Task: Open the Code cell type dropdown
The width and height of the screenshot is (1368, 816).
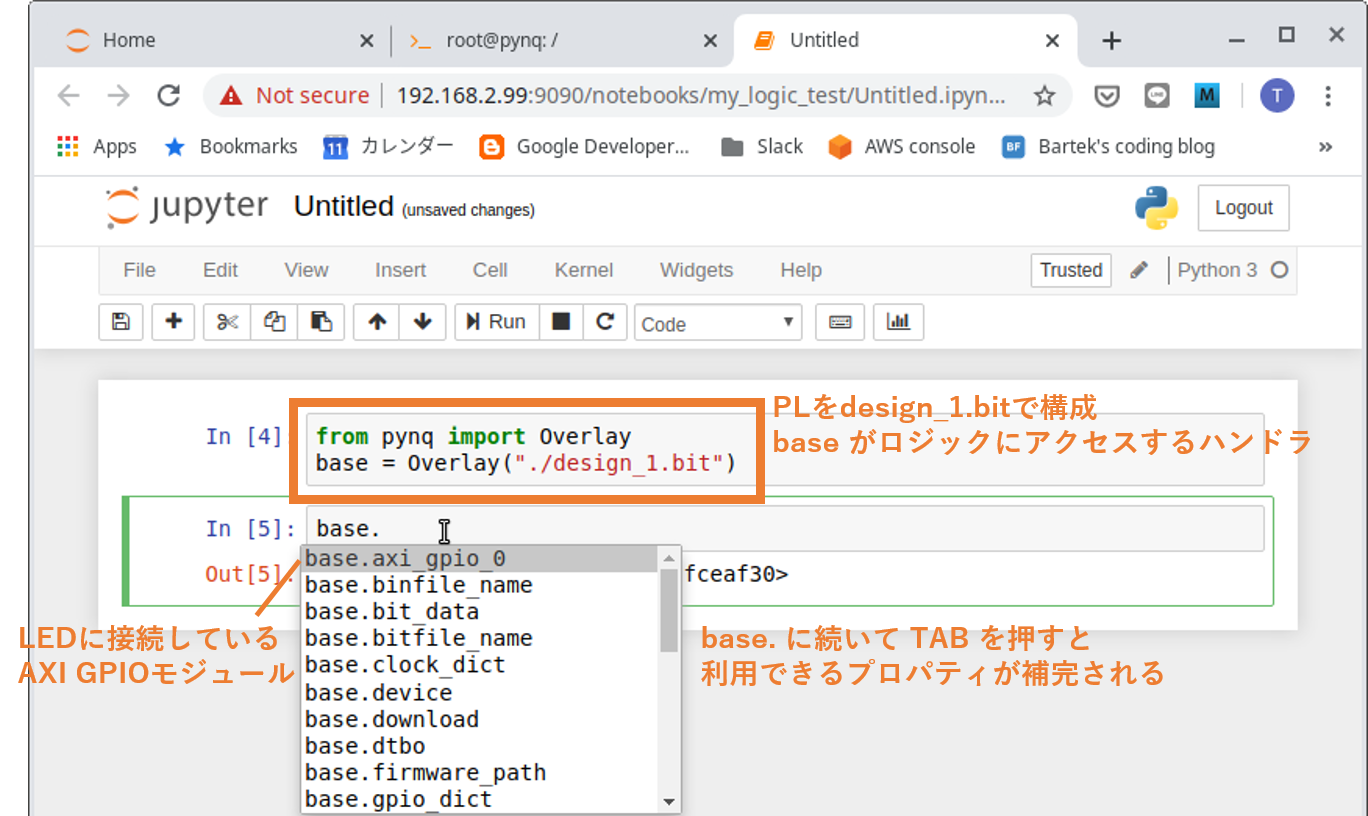Action: click(x=717, y=322)
